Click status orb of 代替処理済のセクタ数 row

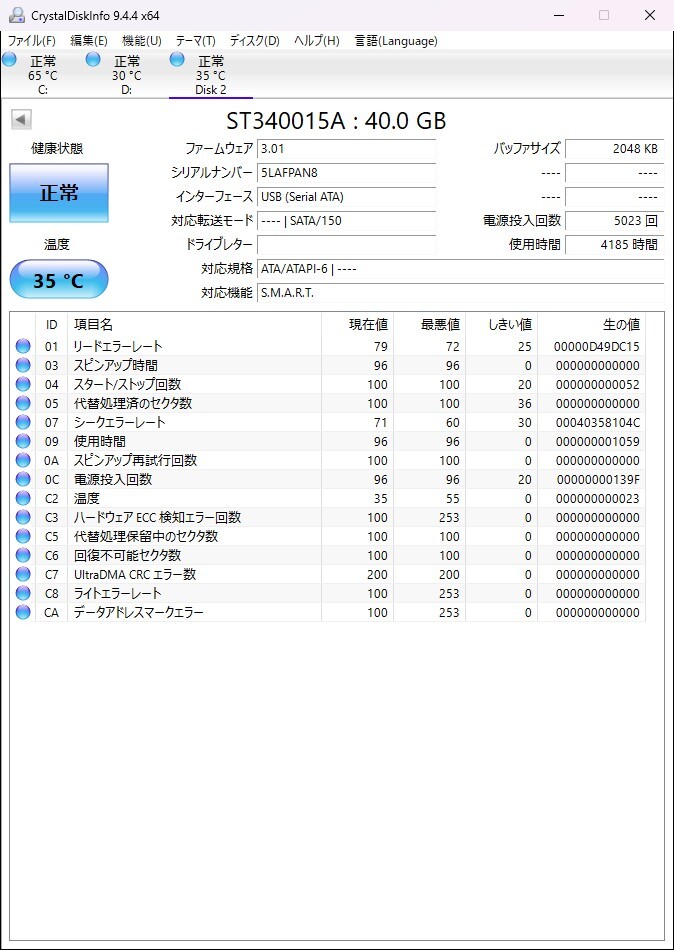[x=23, y=404]
